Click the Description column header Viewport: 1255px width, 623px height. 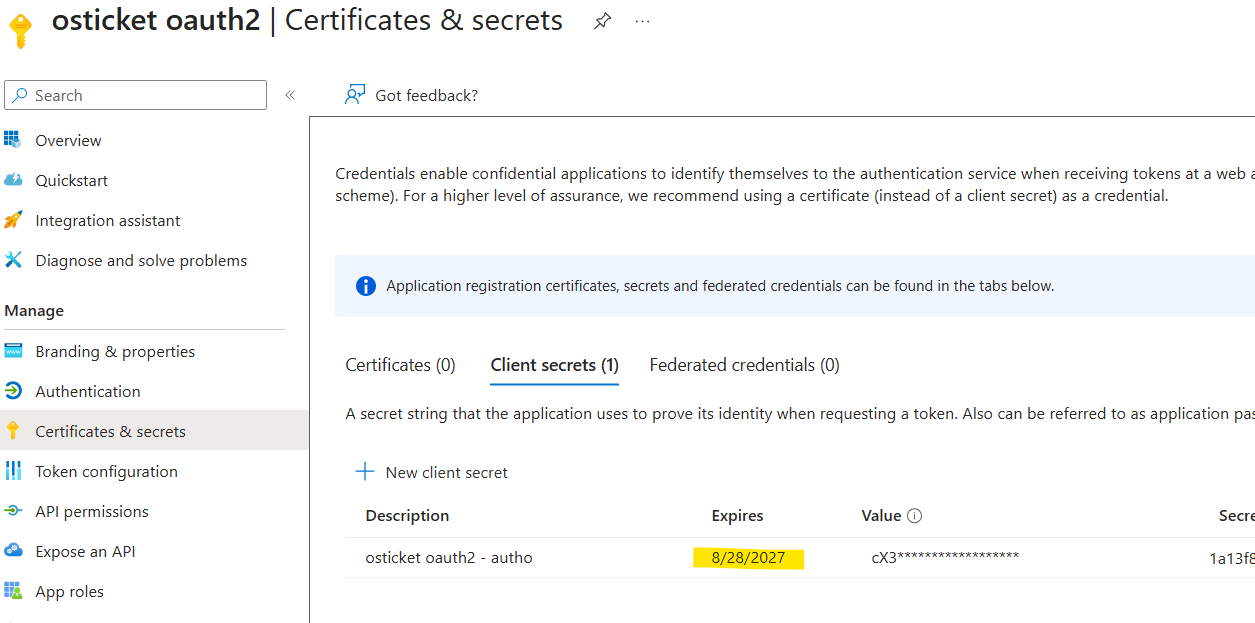click(407, 516)
